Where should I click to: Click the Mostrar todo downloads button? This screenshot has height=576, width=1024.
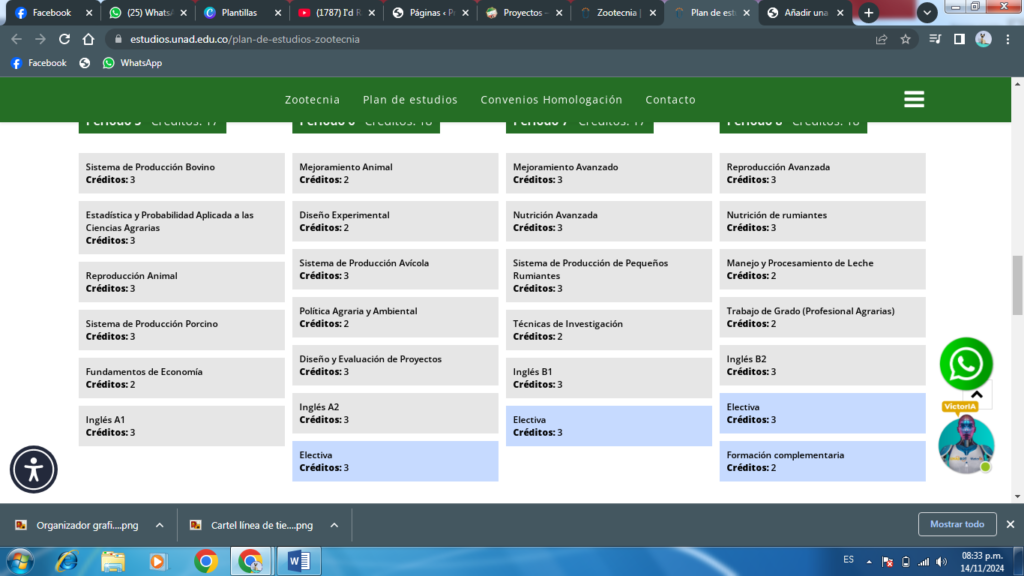pos(957,524)
